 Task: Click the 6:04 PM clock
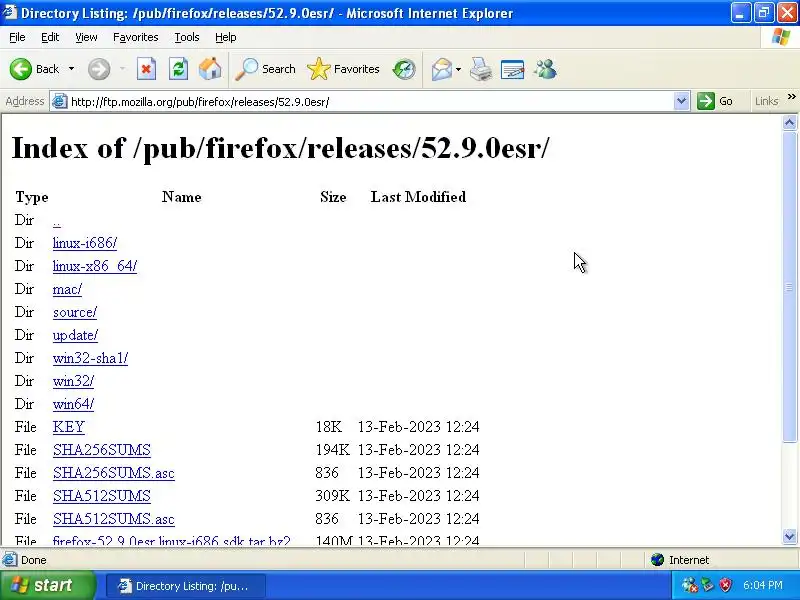(763, 585)
